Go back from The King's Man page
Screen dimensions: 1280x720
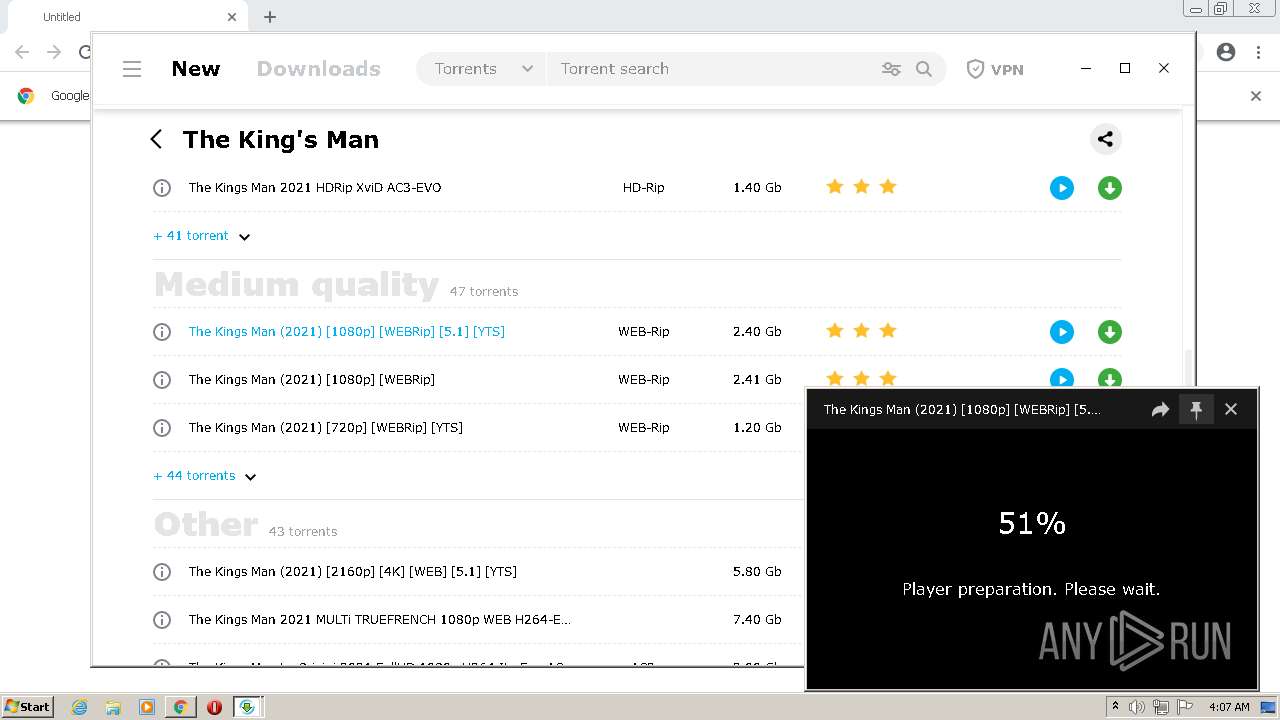(156, 139)
